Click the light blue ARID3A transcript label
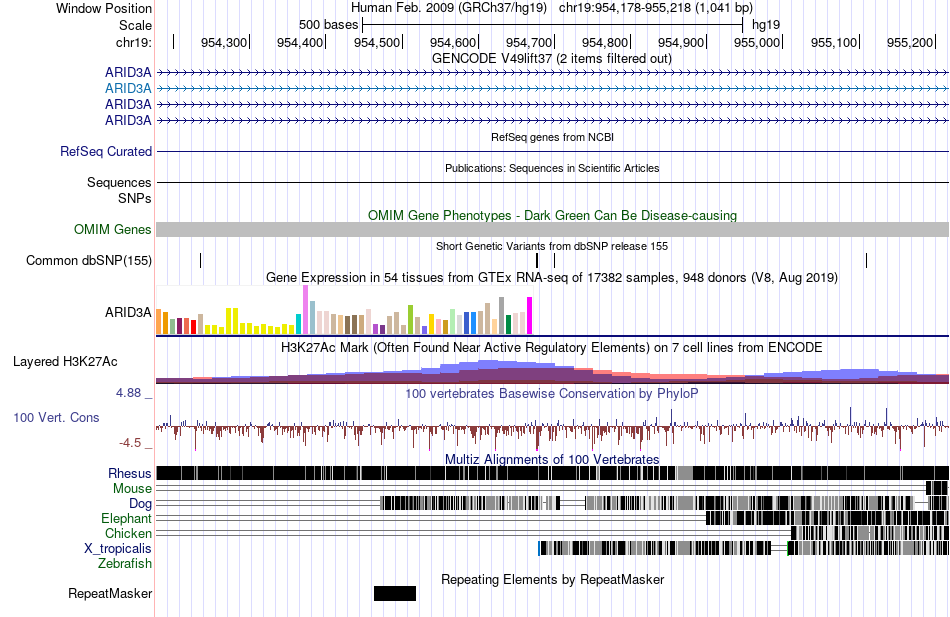950x617 pixels. [128, 88]
